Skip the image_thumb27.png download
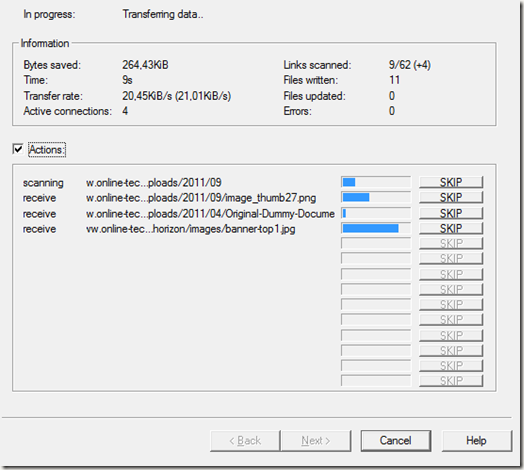The width and height of the screenshot is (524, 470). pos(451,197)
